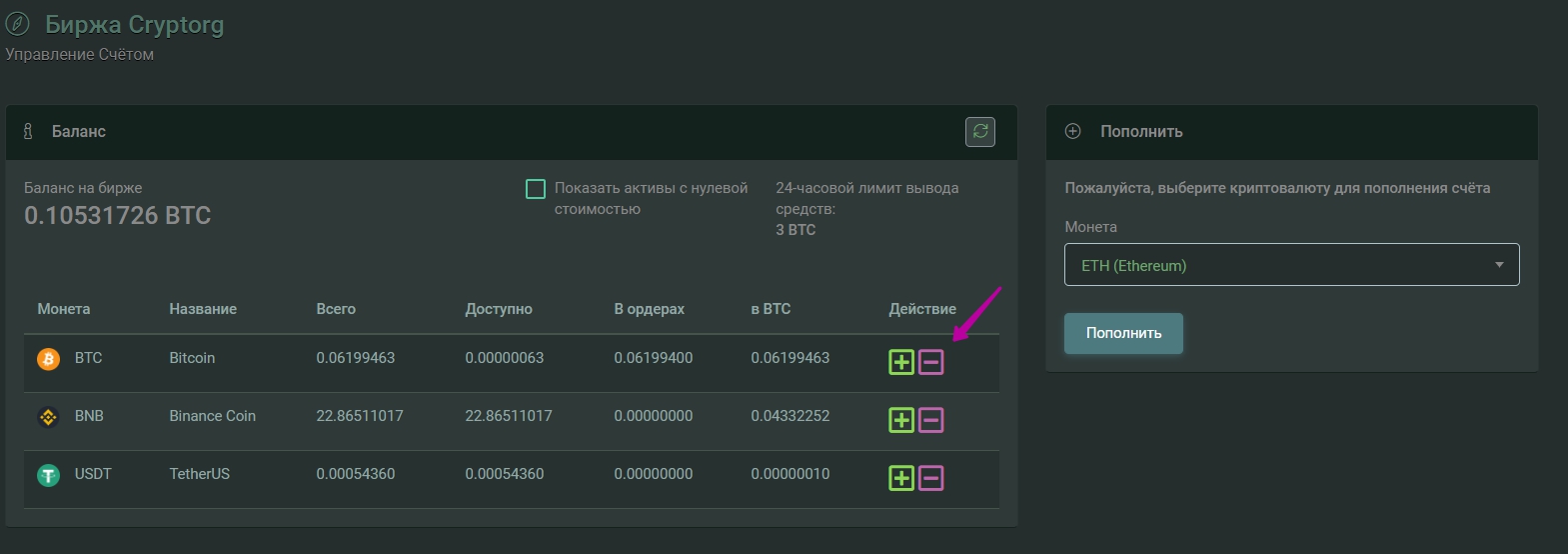Click the Bitcoin coin logo icon
The image size is (1568, 554).
coord(48,359)
